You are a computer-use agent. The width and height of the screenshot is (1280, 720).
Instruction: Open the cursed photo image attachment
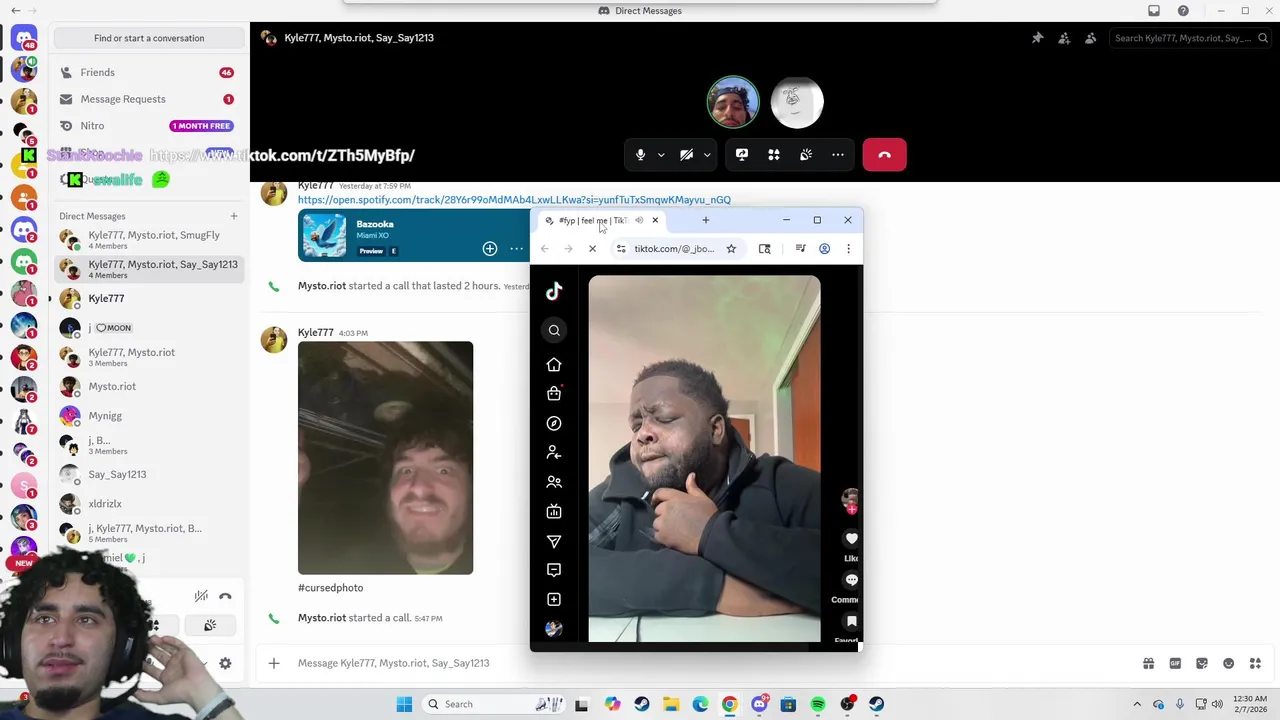pos(385,458)
